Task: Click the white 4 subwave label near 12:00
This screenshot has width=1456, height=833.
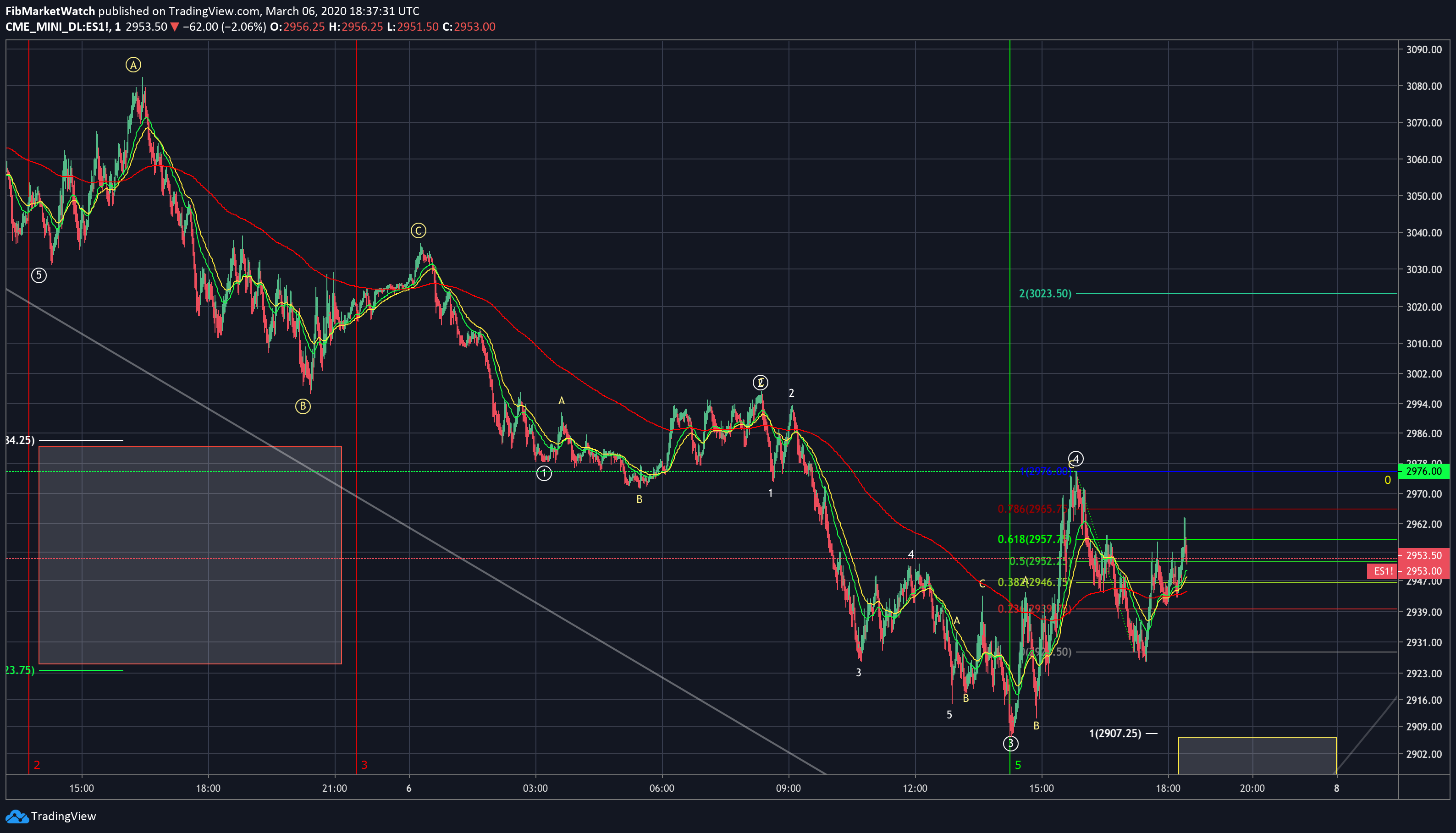Action: coord(910,554)
